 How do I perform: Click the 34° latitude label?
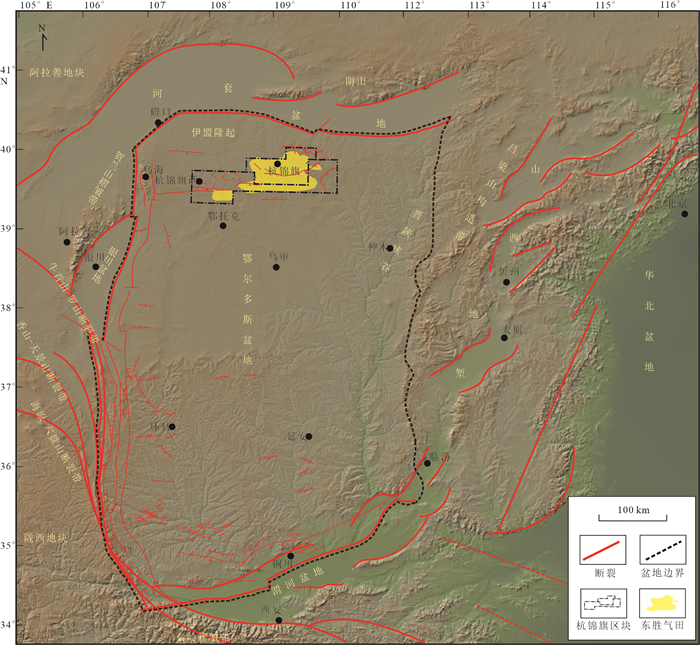tap(7, 624)
